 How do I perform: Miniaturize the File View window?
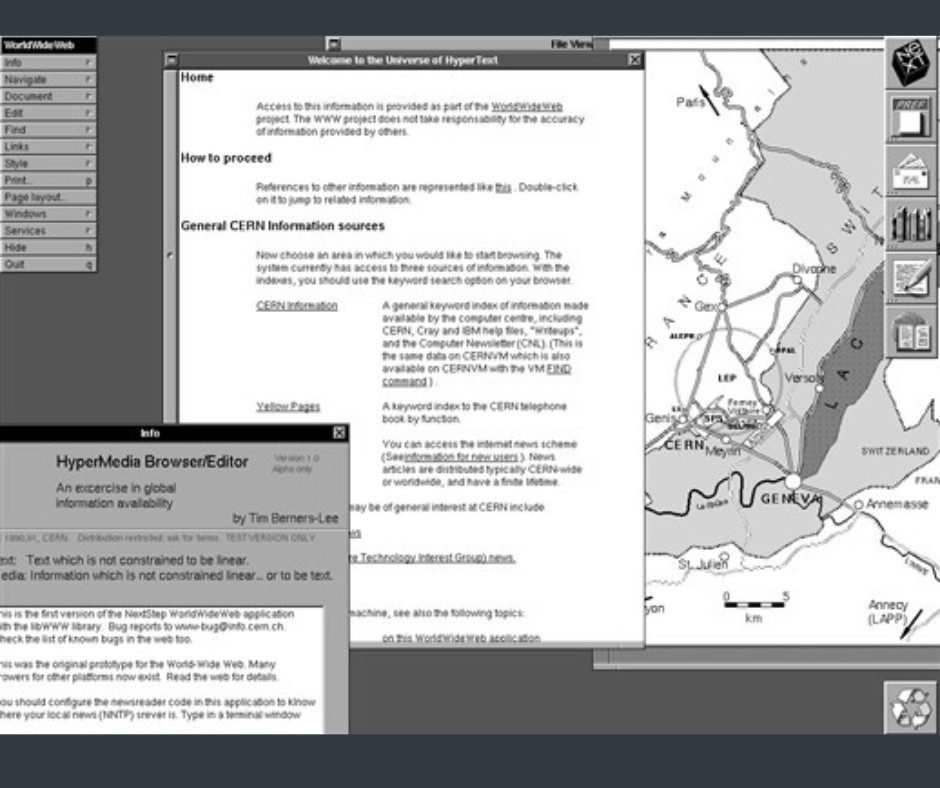(x=334, y=44)
